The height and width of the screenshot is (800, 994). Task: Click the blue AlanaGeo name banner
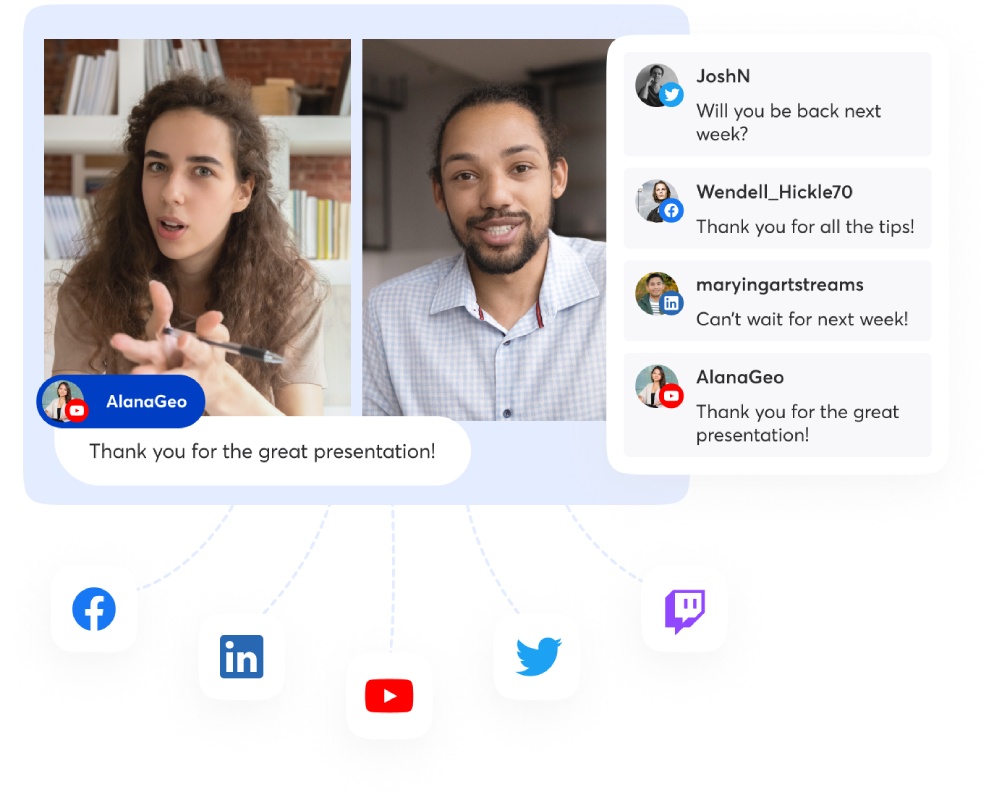pyautogui.click(x=120, y=401)
